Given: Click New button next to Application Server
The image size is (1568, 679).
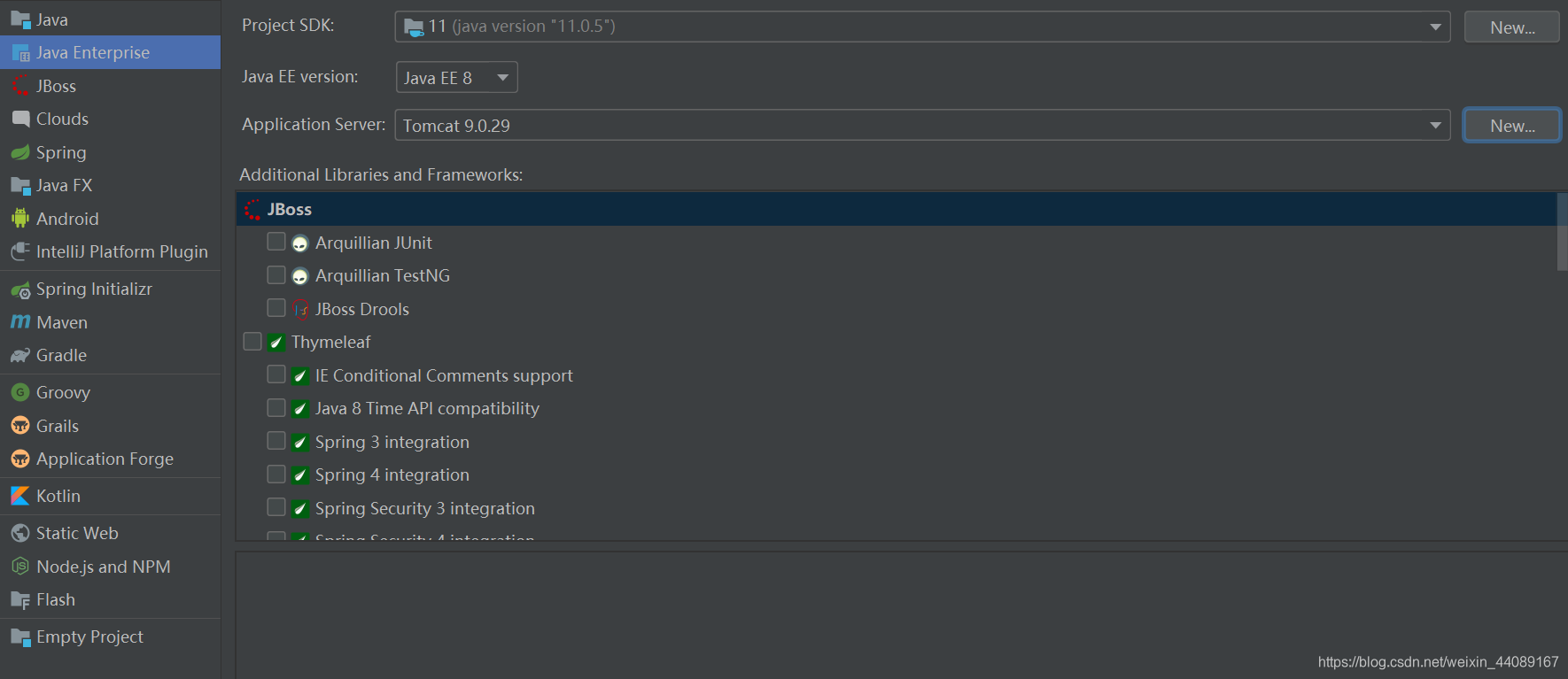Looking at the screenshot, I should click(1512, 125).
